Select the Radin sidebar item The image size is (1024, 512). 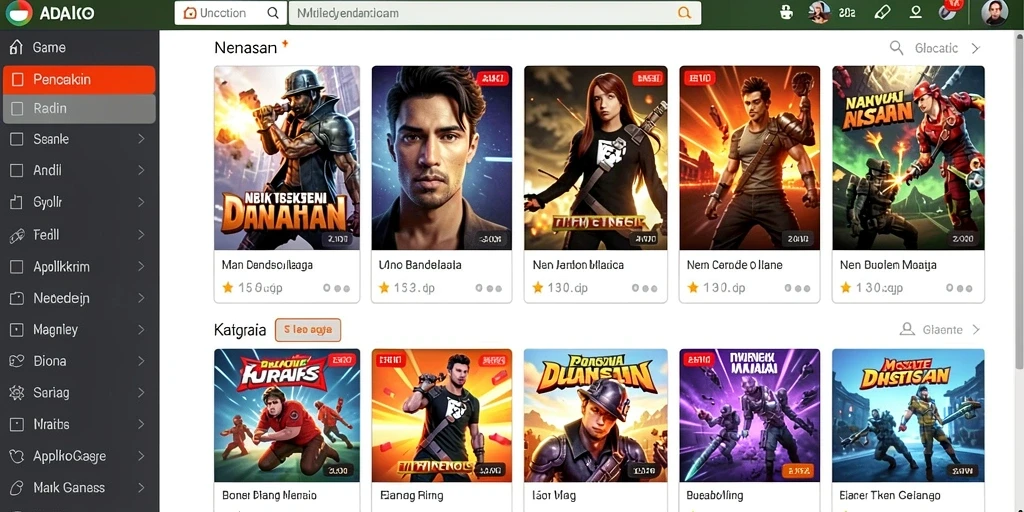pyautogui.click(x=79, y=108)
